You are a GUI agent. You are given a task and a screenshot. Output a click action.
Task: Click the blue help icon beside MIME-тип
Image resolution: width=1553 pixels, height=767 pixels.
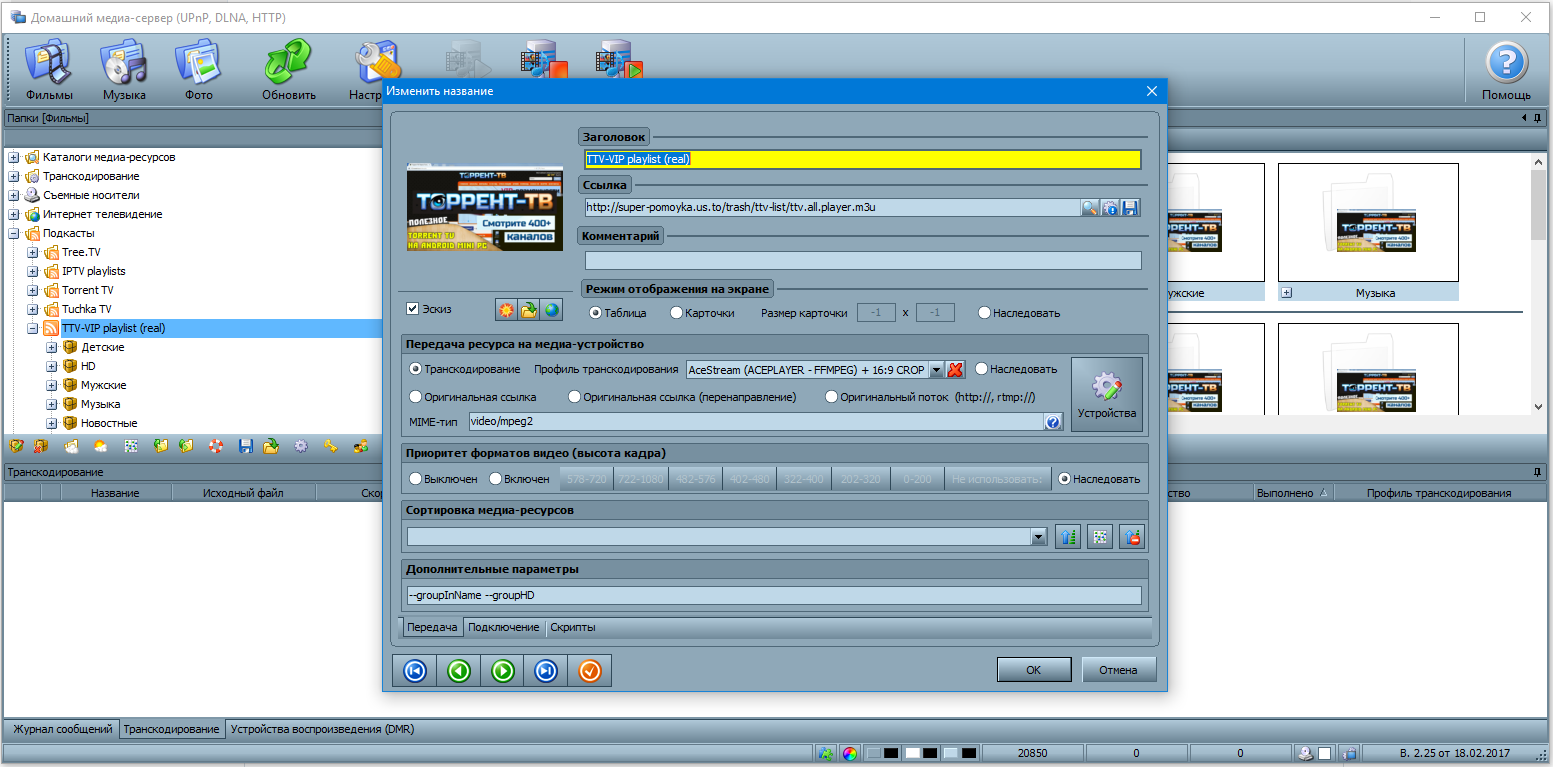(x=1053, y=422)
